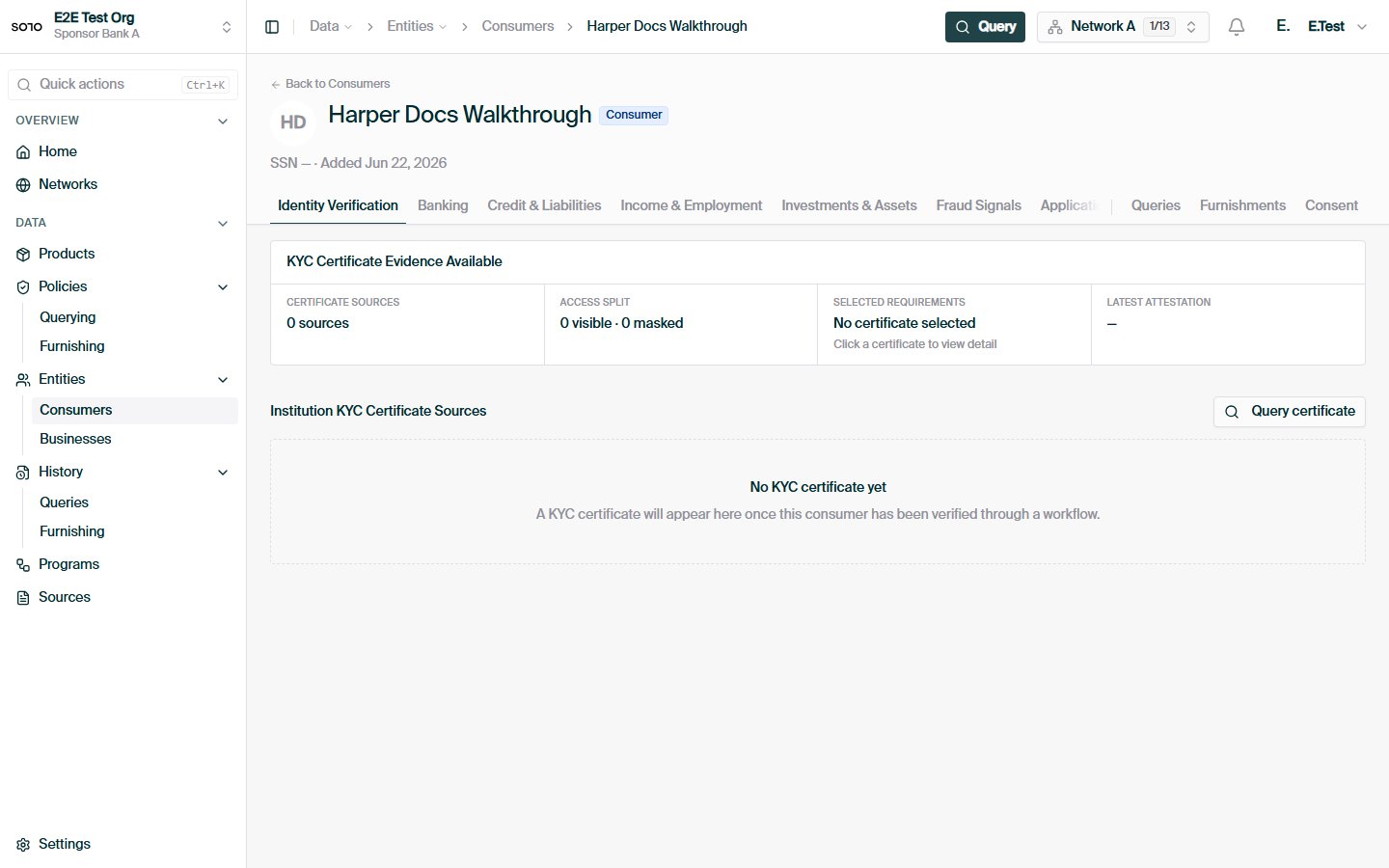Click the back arrow beside Back to Consumers
1389x868 pixels.
(x=276, y=84)
